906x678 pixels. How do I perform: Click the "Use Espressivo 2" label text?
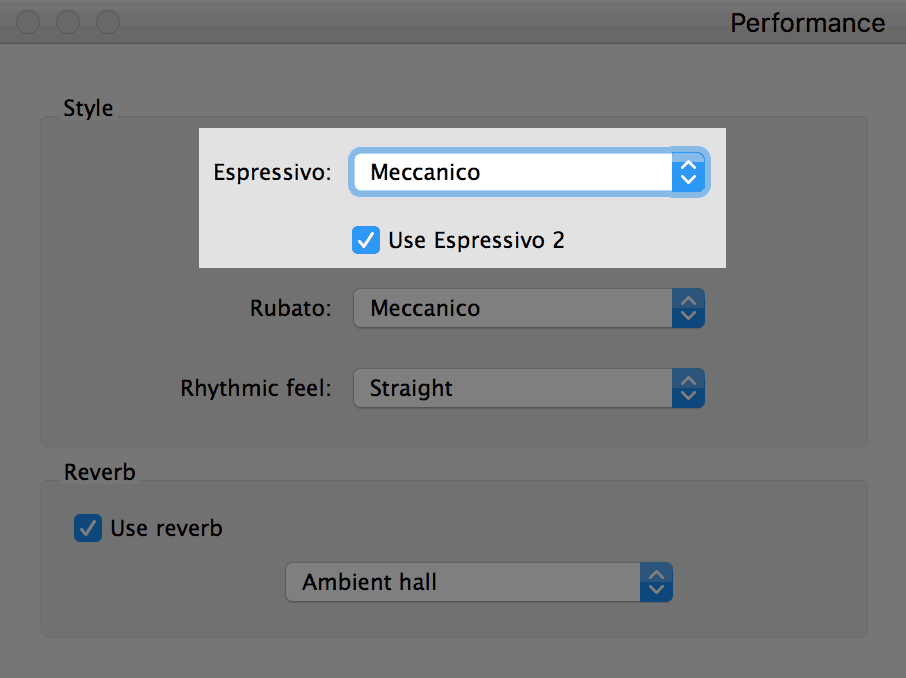(476, 240)
